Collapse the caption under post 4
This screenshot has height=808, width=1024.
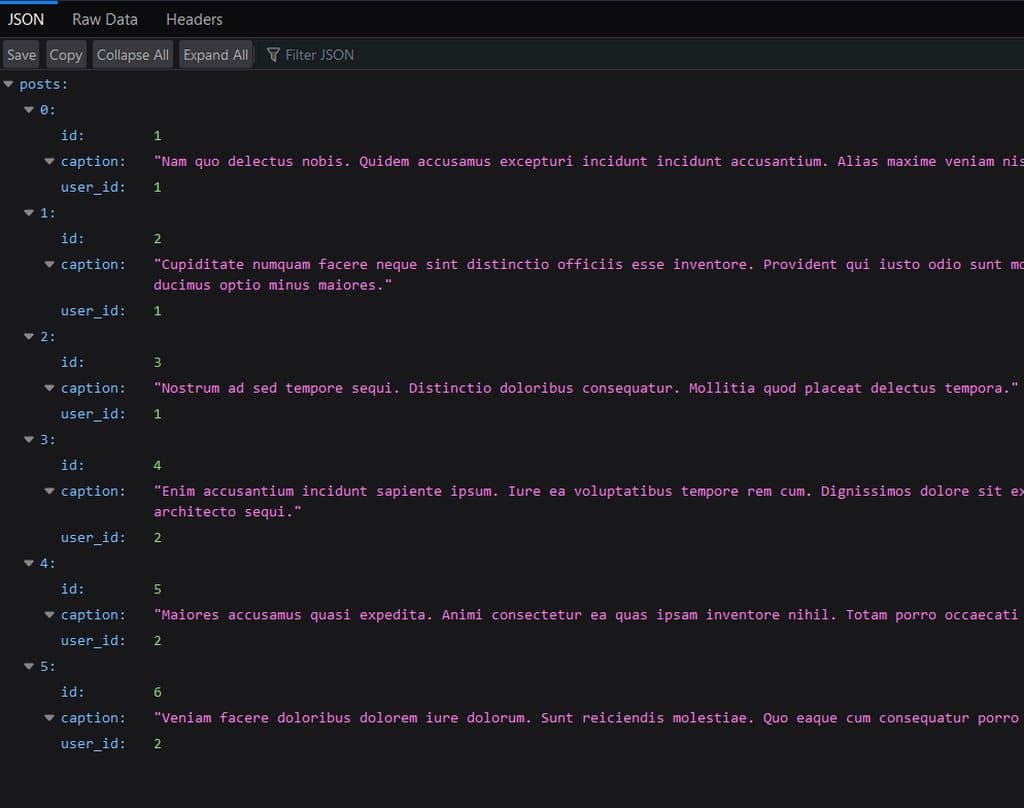point(49,614)
